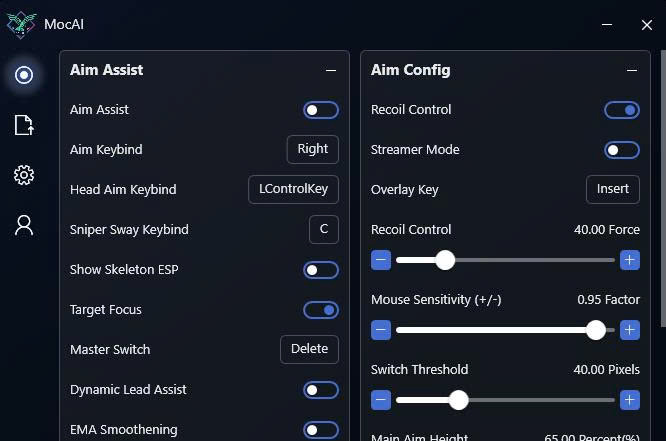
Task: Decrease Recoil Control force with minus button
Action: point(381,260)
